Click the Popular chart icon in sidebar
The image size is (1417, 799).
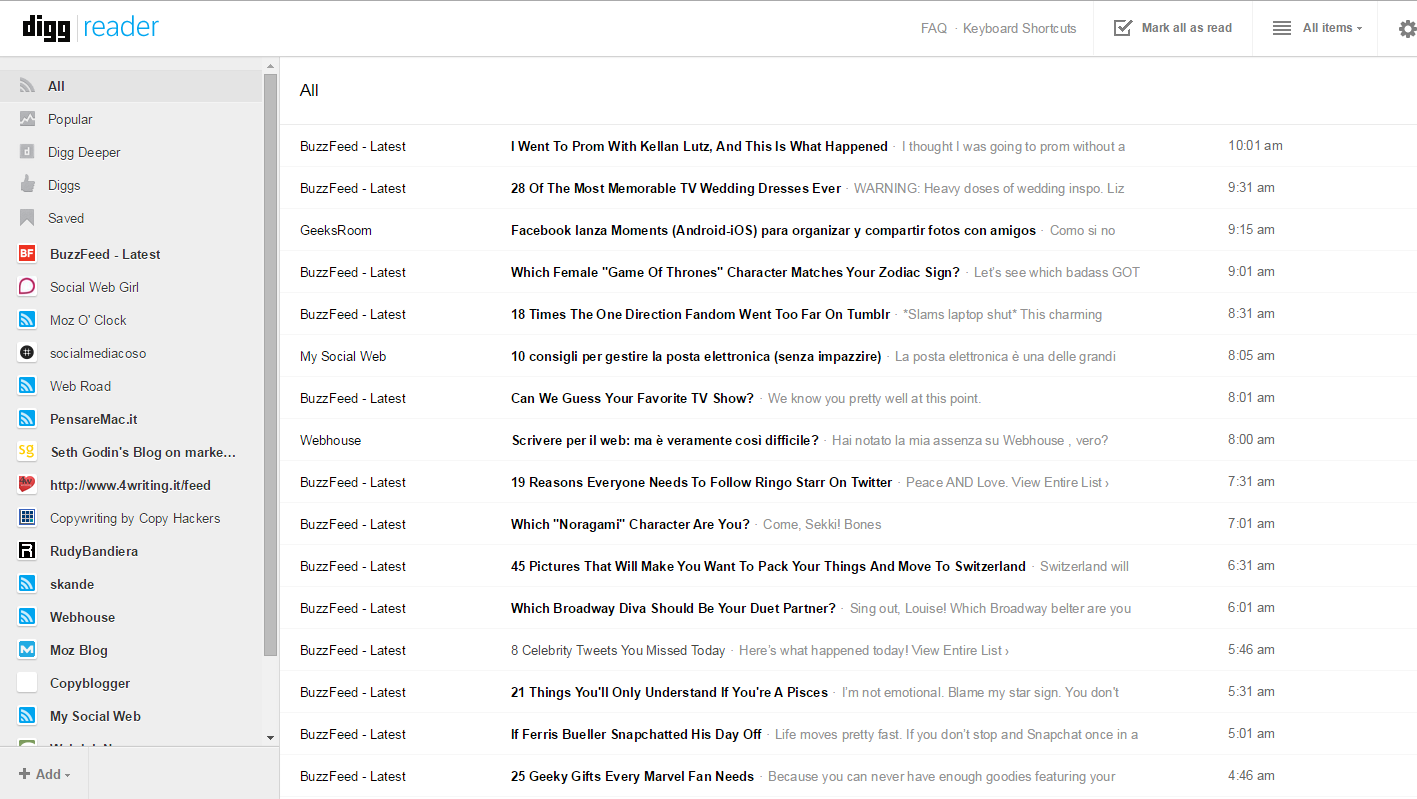pos(28,119)
